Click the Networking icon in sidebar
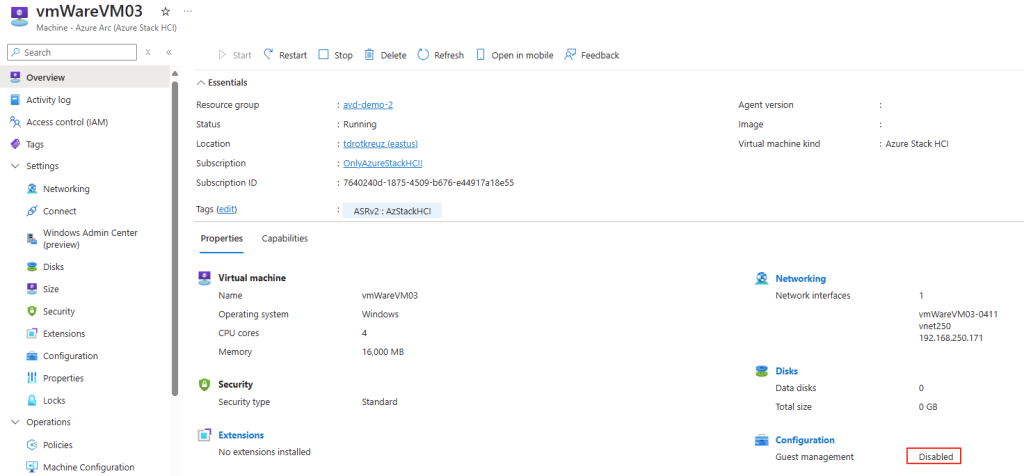Image resolution: width=1024 pixels, height=476 pixels. 32,189
